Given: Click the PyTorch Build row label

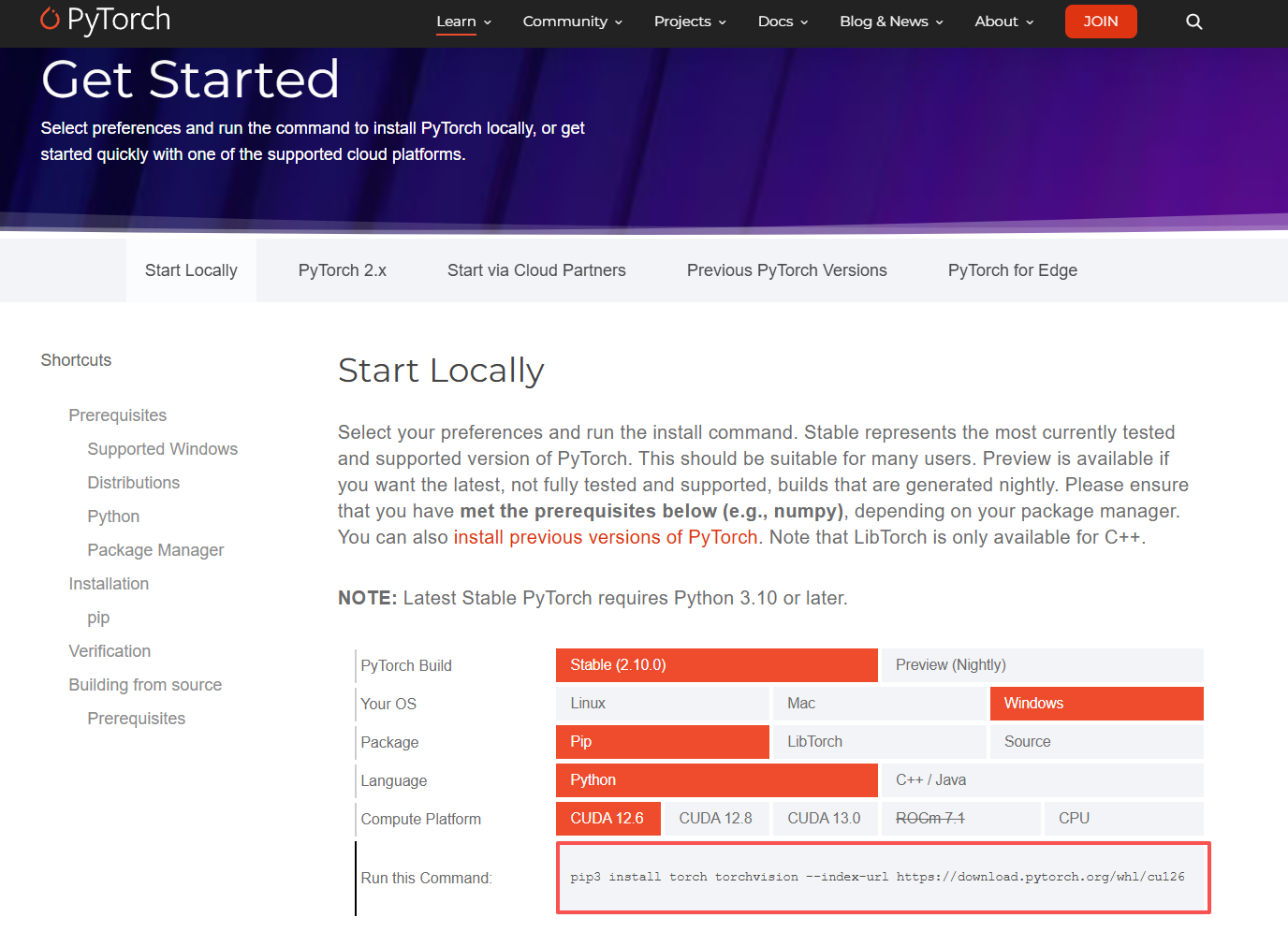Looking at the screenshot, I should [x=406, y=666].
